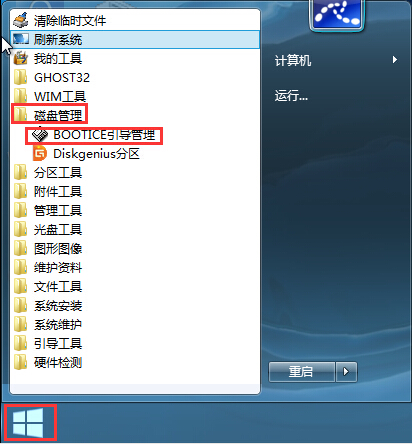
Task: Click the 重启 button
Action: point(301,371)
